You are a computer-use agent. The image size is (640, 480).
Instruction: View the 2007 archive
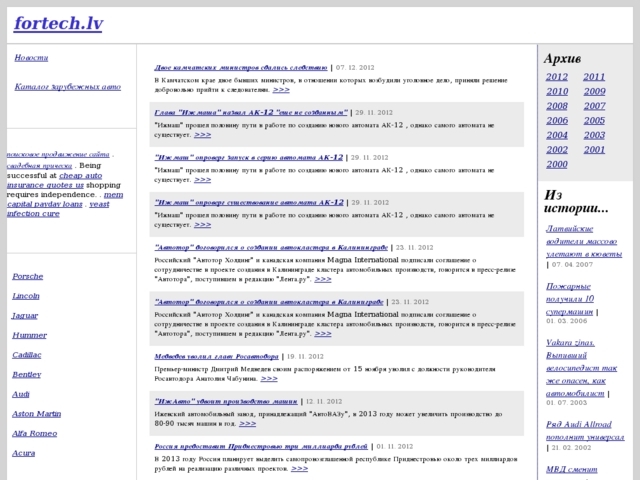[x=594, y=105]
